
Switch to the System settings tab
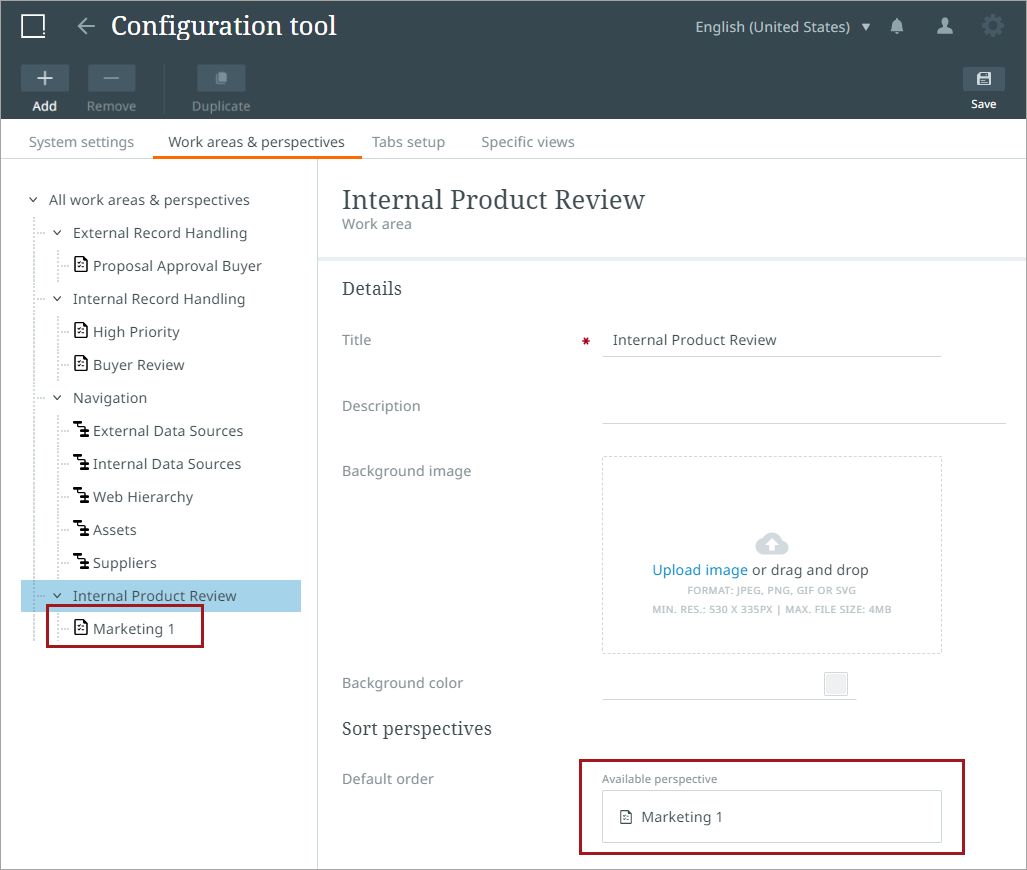(81, 142)
